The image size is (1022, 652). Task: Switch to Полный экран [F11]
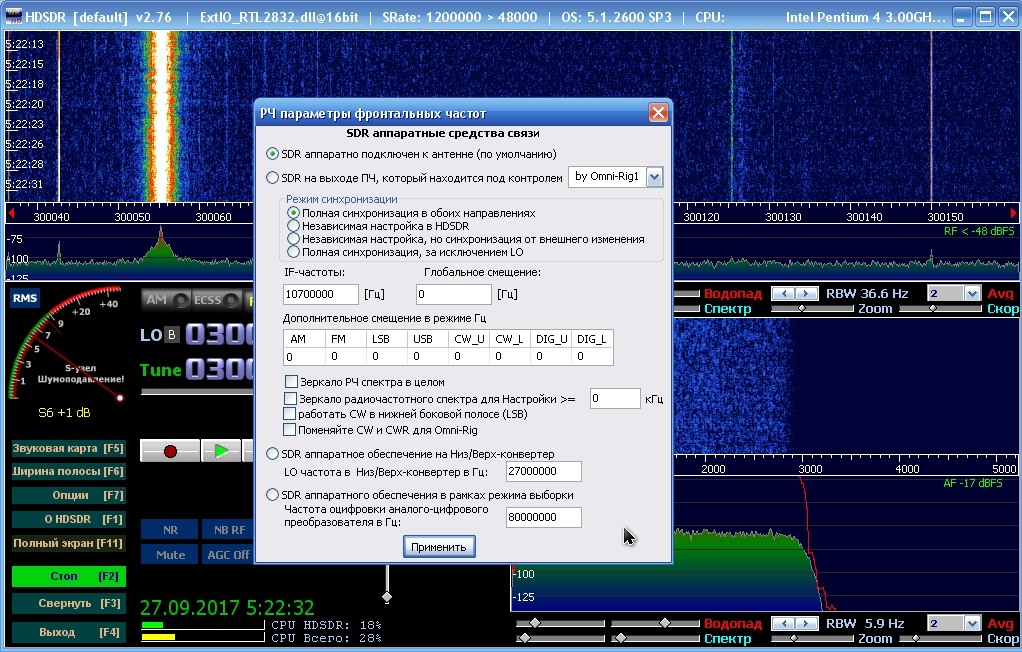pos(68,543)
